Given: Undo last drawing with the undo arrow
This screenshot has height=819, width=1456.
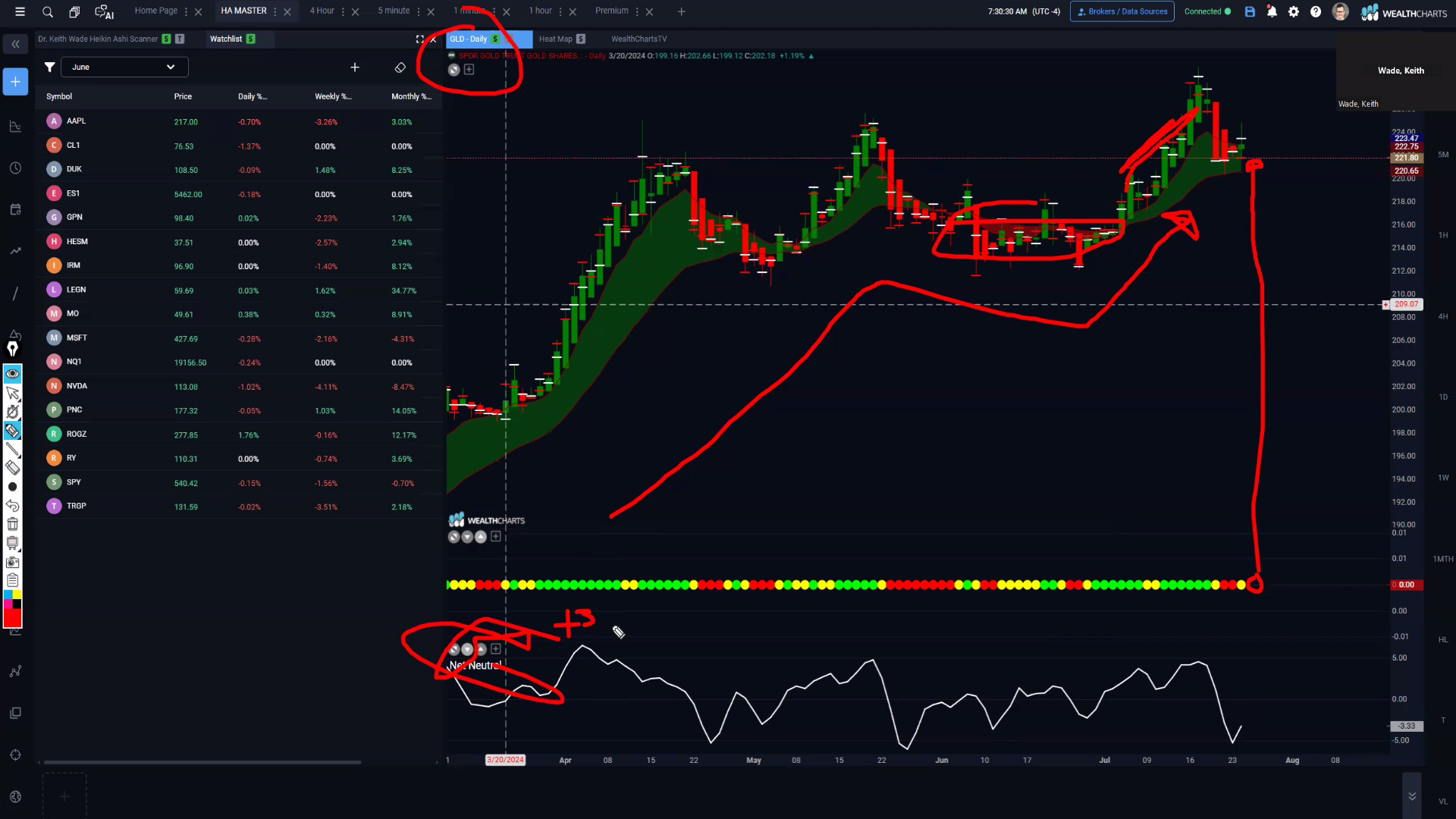Looking at the screenshot, I should click(13, 505).
